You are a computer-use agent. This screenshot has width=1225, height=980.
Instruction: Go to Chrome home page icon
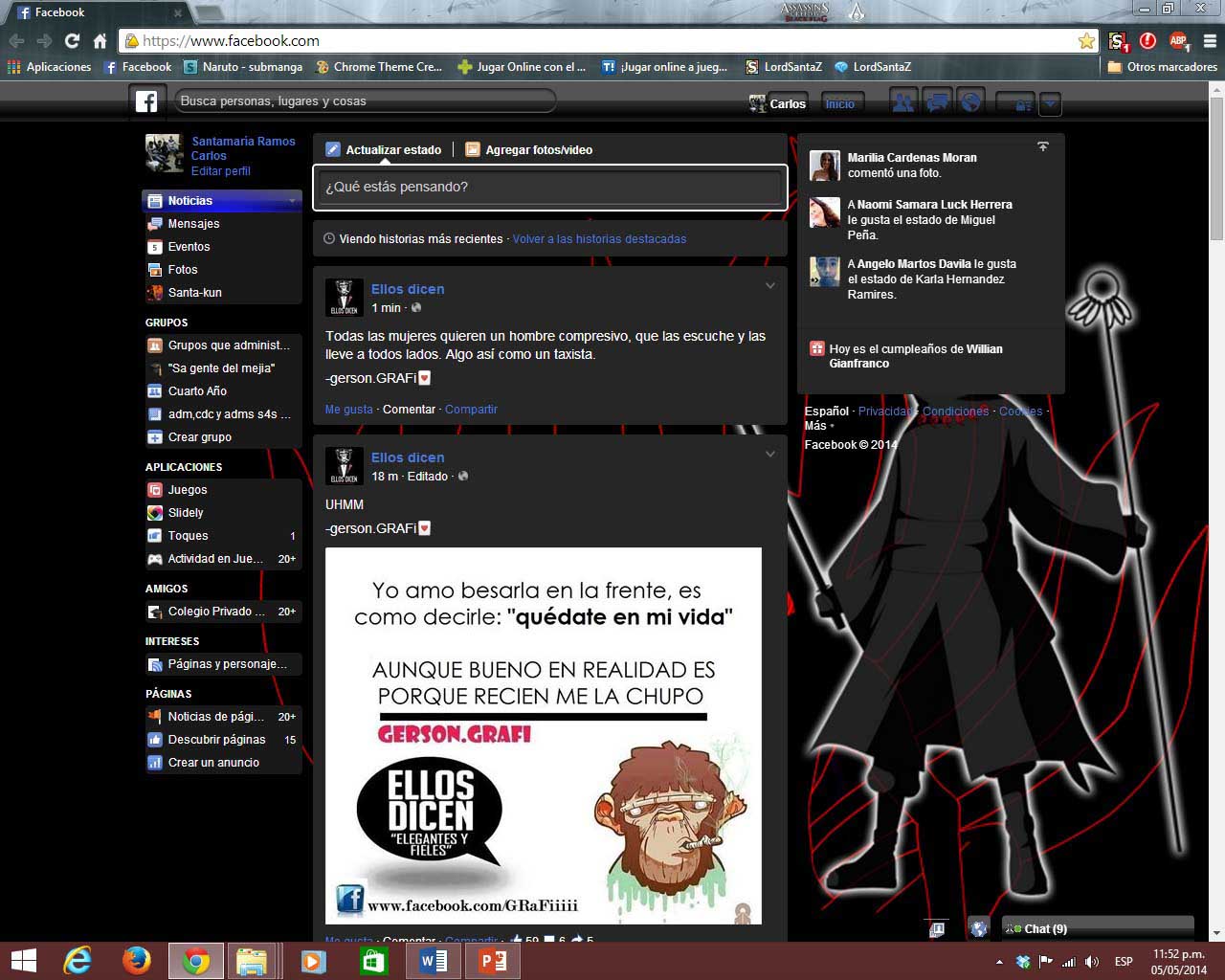tap(100, 41)
